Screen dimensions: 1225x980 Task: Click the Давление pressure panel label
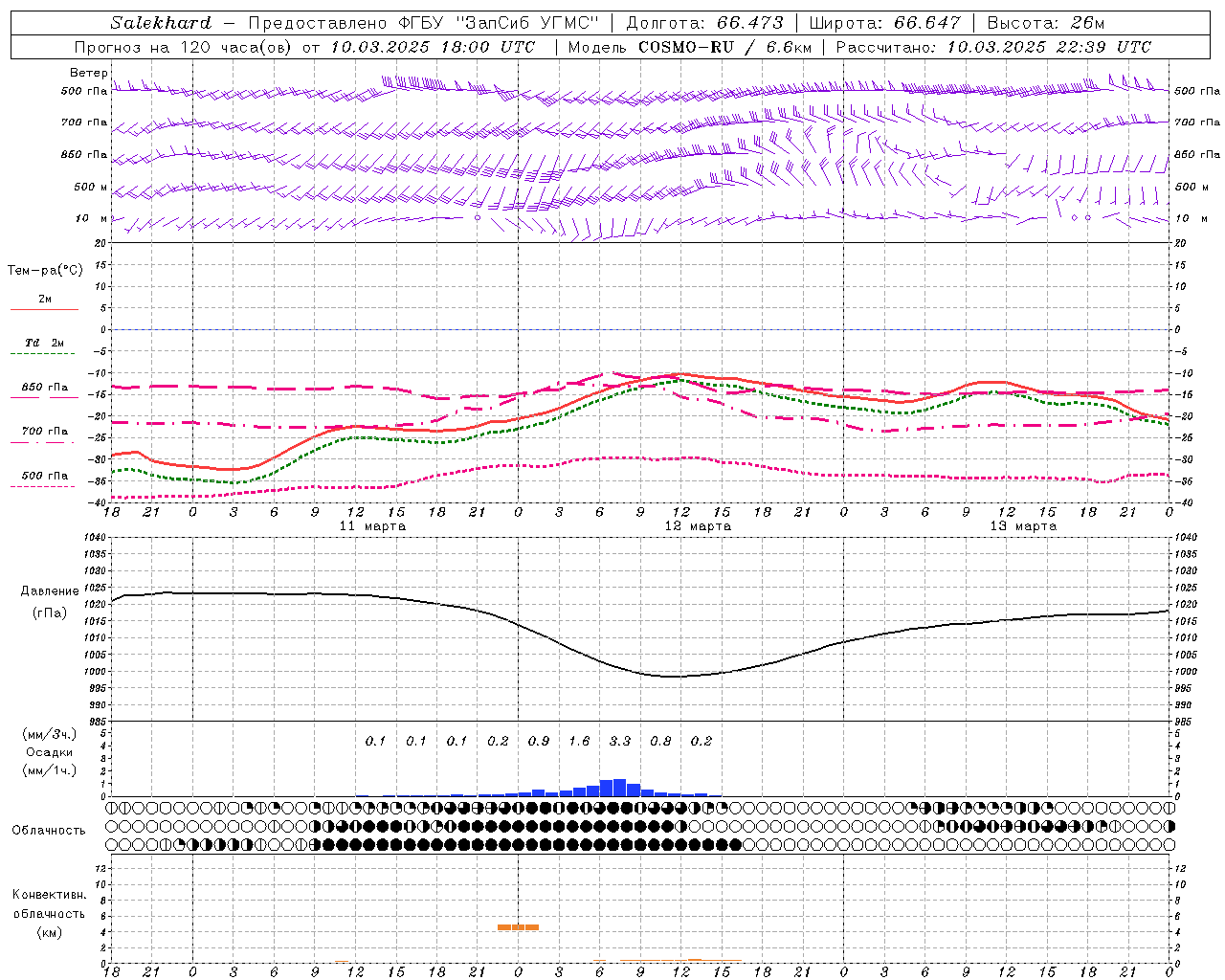coord(50,591)
